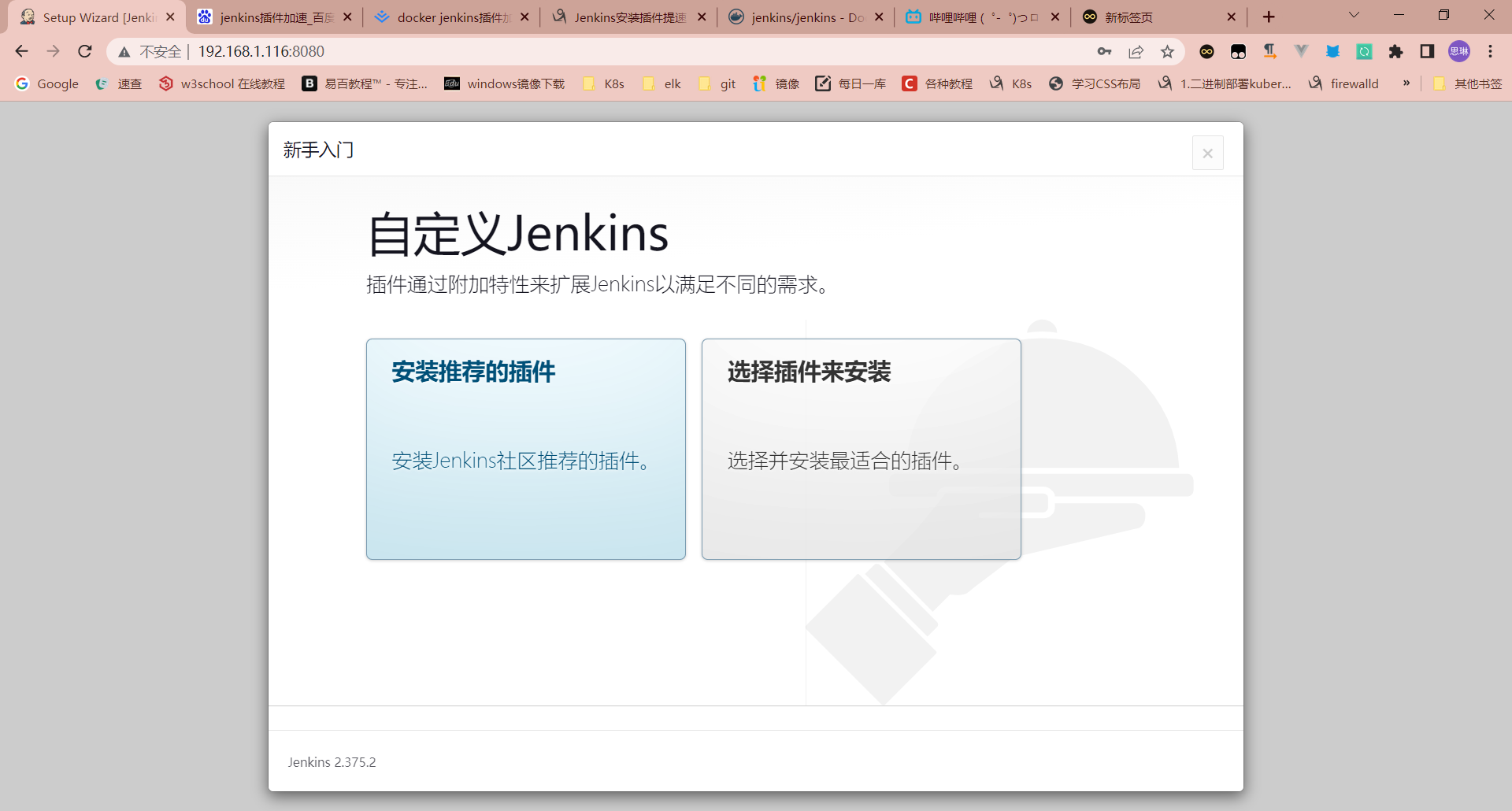This screenshot has width=1512, height=811.
Task: Click the not-secure warning icon in address bar
Action: pos(124,52)
